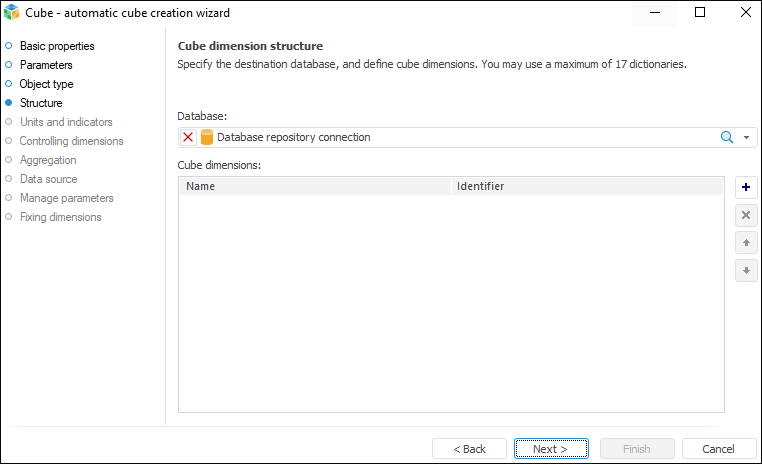Click the database search magnifier icon

[x=727, y=137]
